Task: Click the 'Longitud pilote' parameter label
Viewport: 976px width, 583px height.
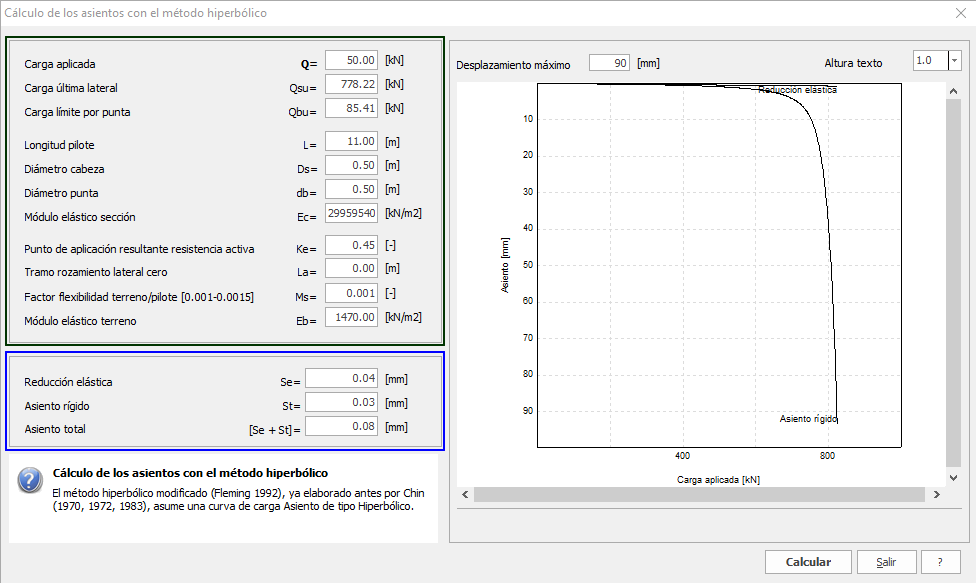Action: point(59,145)
